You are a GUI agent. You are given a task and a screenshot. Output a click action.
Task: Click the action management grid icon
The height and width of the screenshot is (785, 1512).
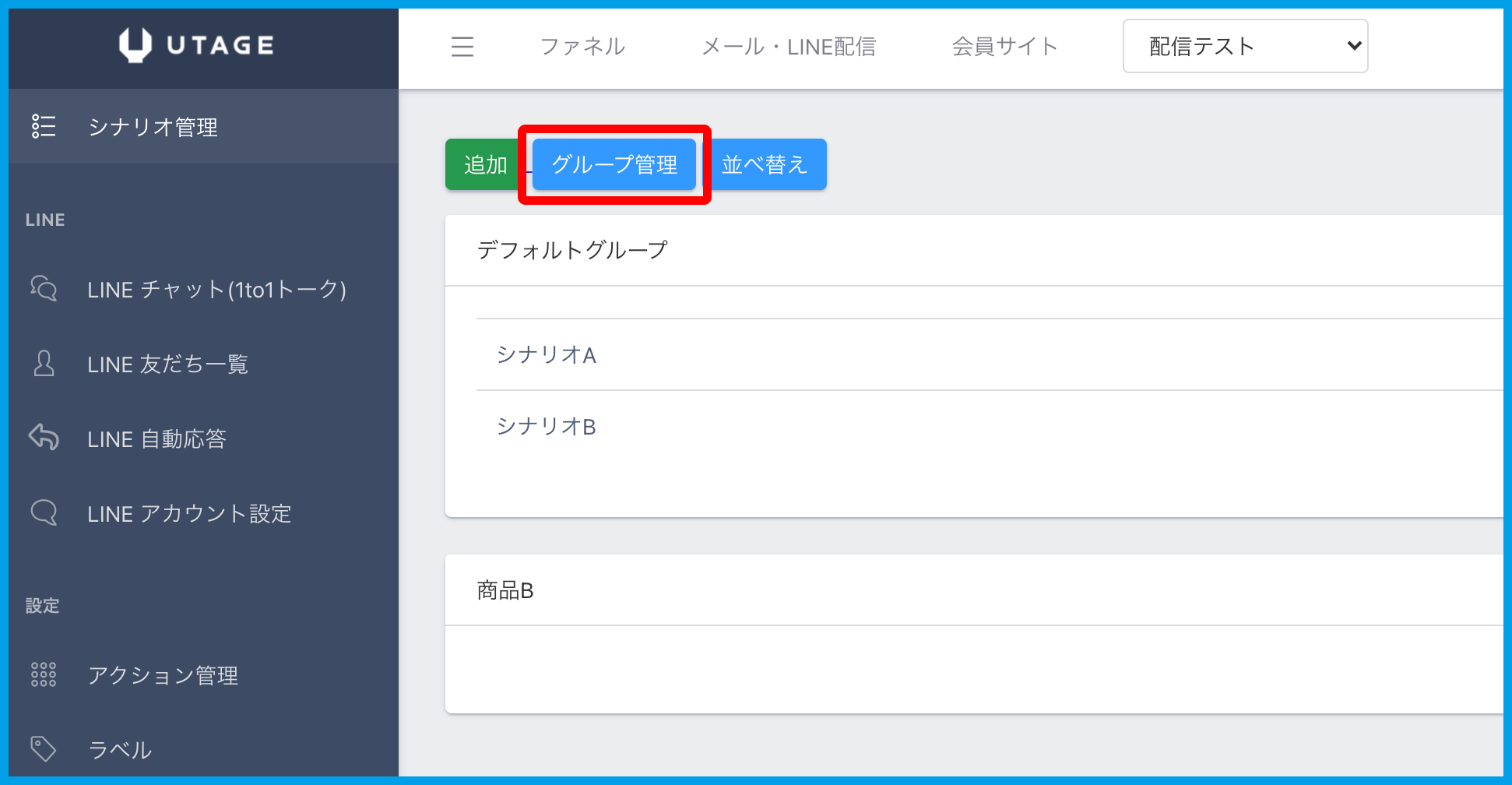point(44,674)
